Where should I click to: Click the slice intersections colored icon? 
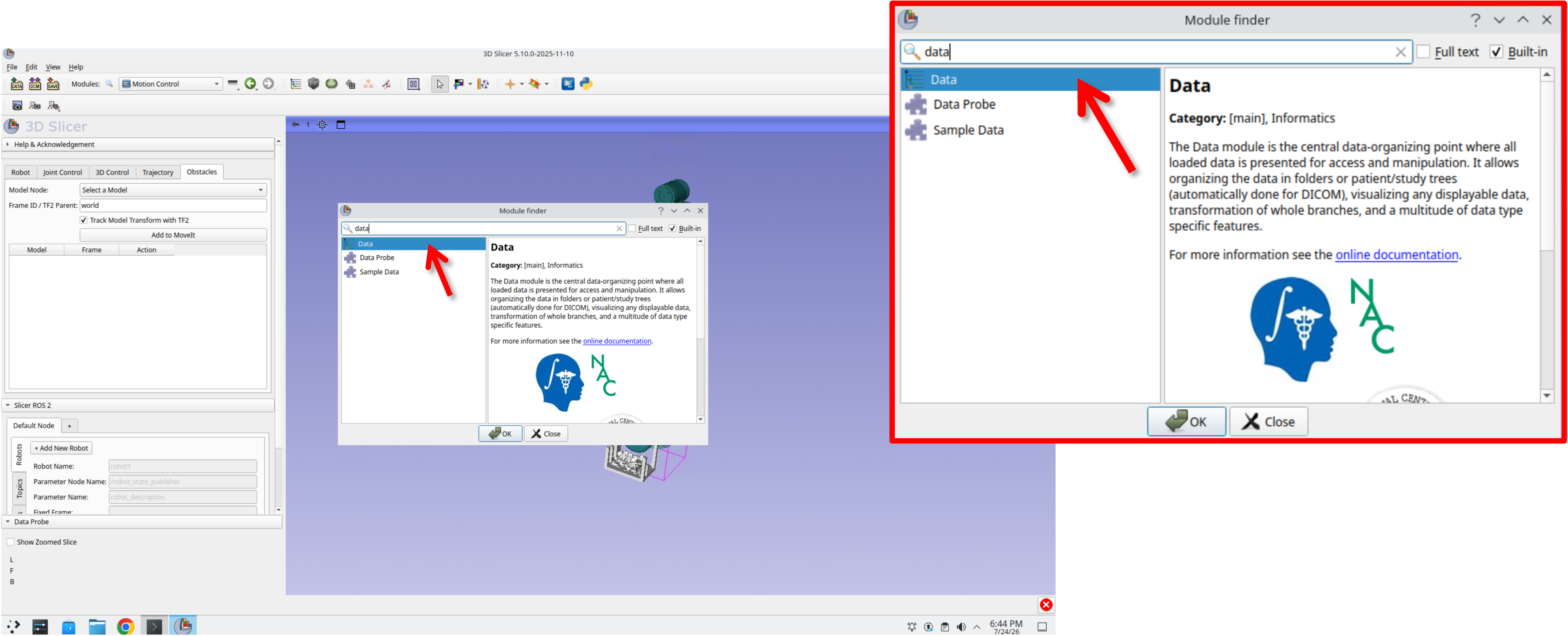point(534,84)
